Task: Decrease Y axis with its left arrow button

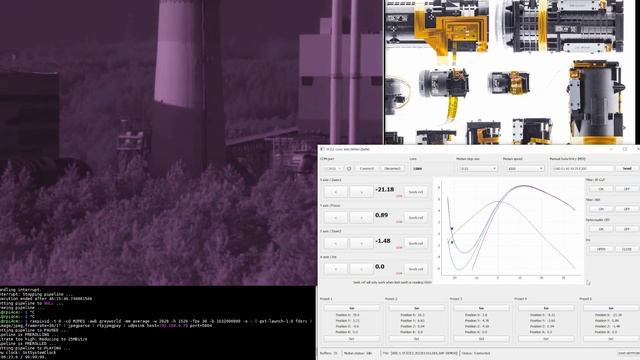Action: [x=336, y=218]
